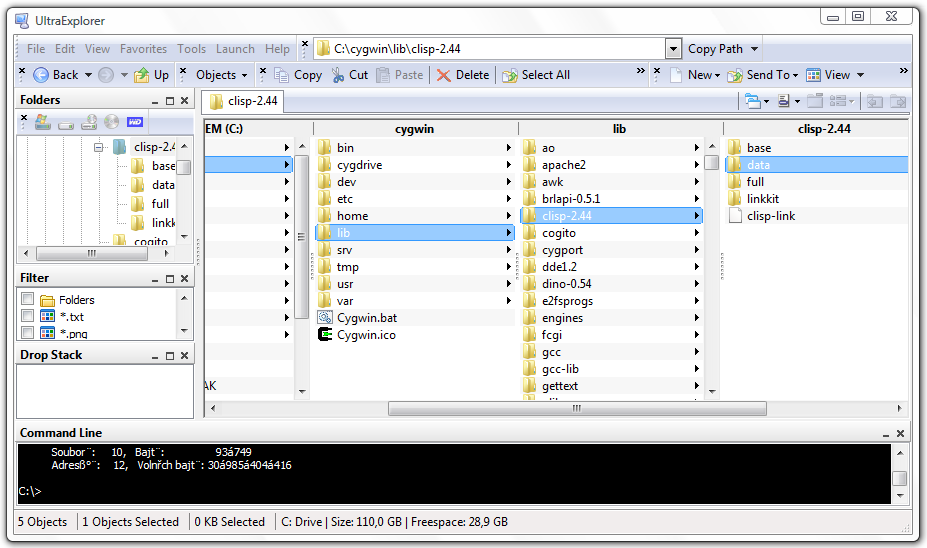927x548 pixels.
Task: Click the document list icon in tab bar
Action: 784,101
